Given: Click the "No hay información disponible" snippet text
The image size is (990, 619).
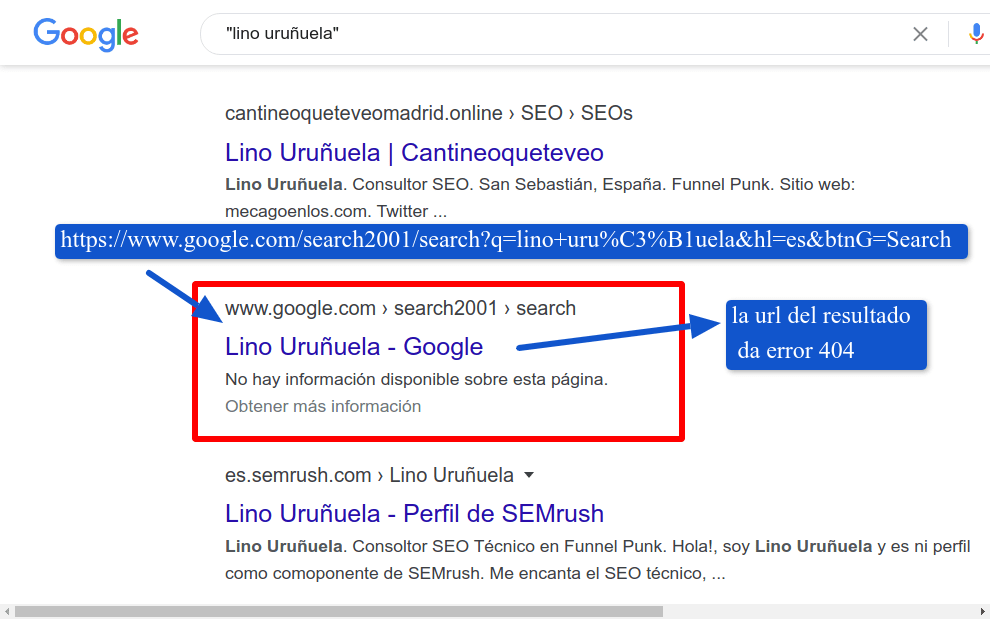Looking at the screenshot, I should point(416,380).
